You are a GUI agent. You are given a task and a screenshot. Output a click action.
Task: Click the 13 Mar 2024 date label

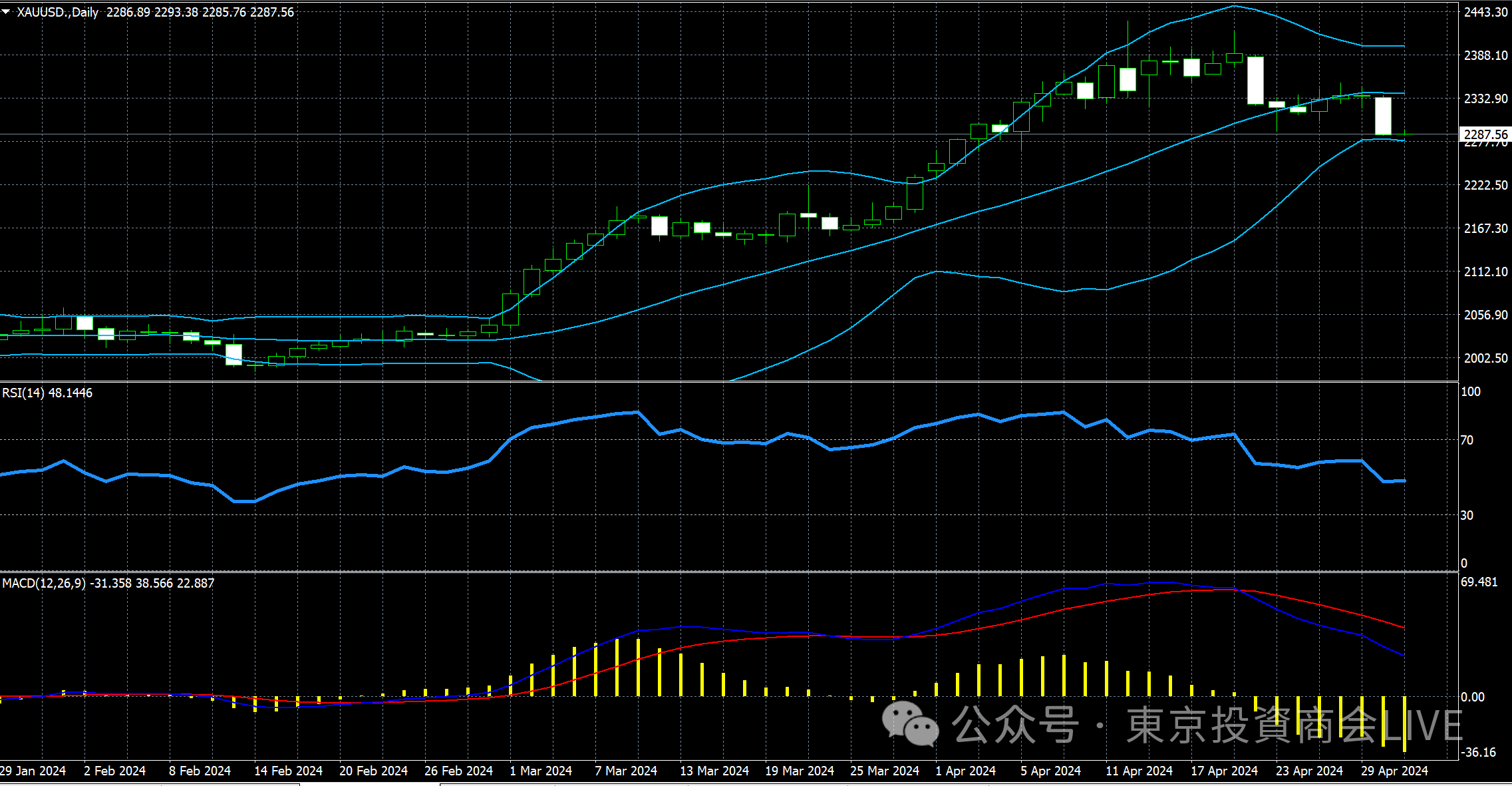714,771
